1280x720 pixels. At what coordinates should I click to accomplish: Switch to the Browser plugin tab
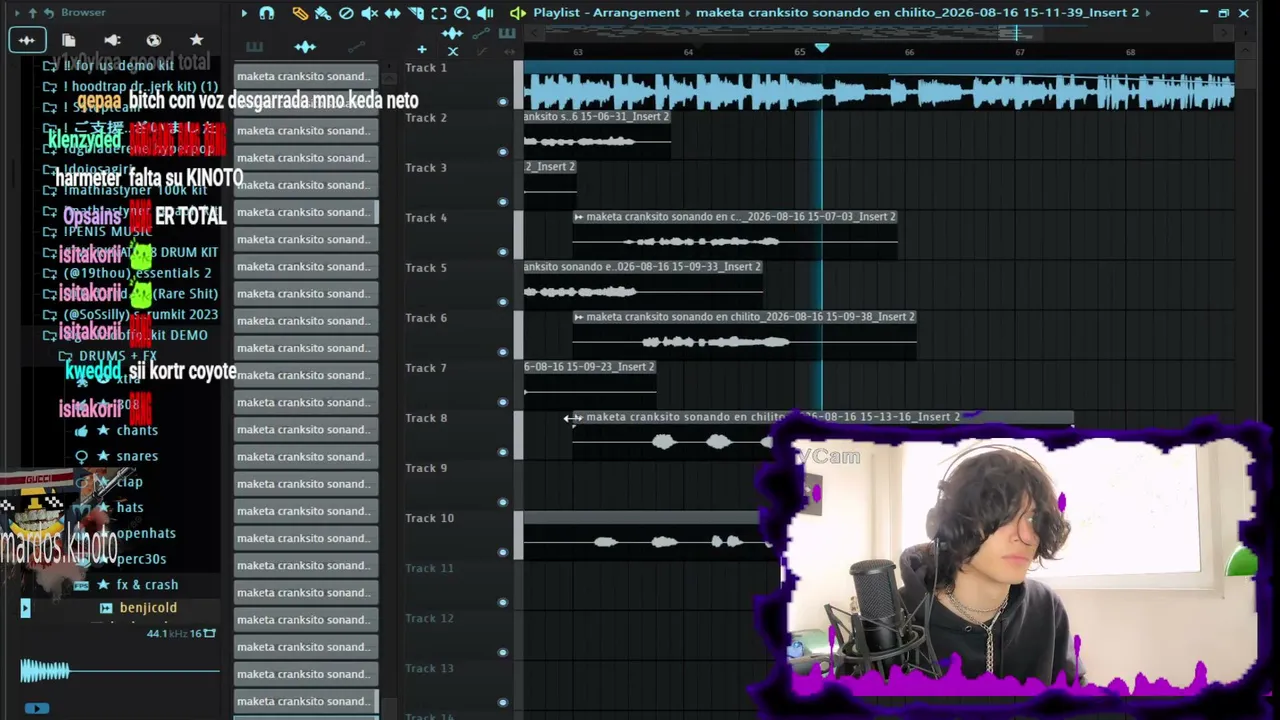click(x=112, y=40)
